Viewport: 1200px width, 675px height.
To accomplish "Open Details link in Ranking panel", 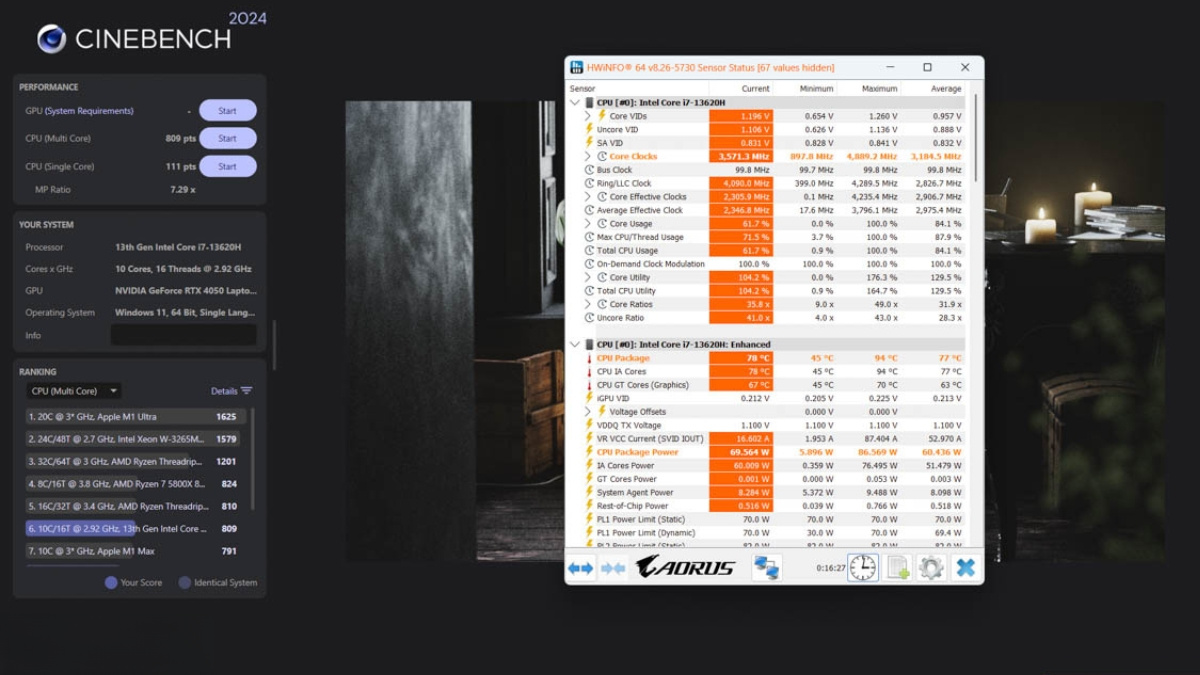I will point(224,391).
